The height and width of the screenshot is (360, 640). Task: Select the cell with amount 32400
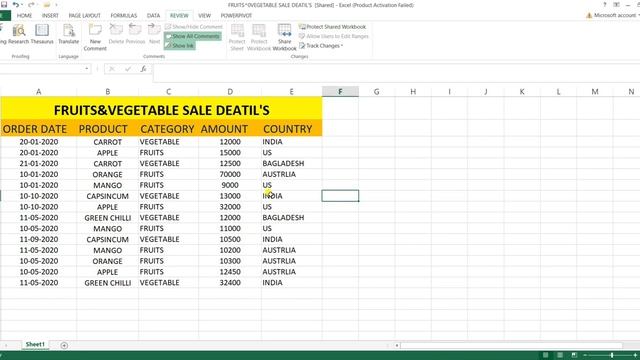[230, 282]
